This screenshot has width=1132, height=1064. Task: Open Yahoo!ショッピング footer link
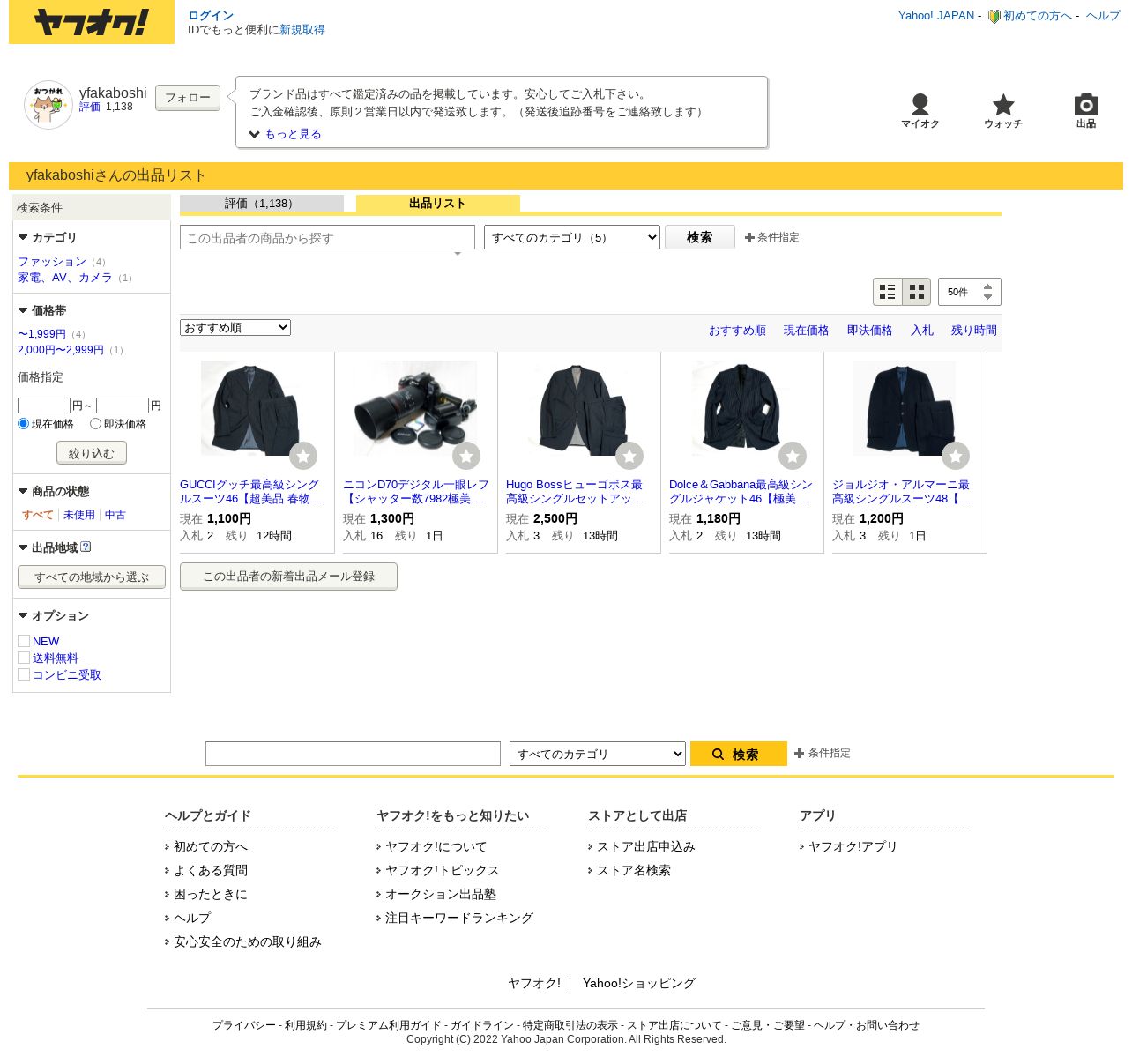tap(639, 983)
